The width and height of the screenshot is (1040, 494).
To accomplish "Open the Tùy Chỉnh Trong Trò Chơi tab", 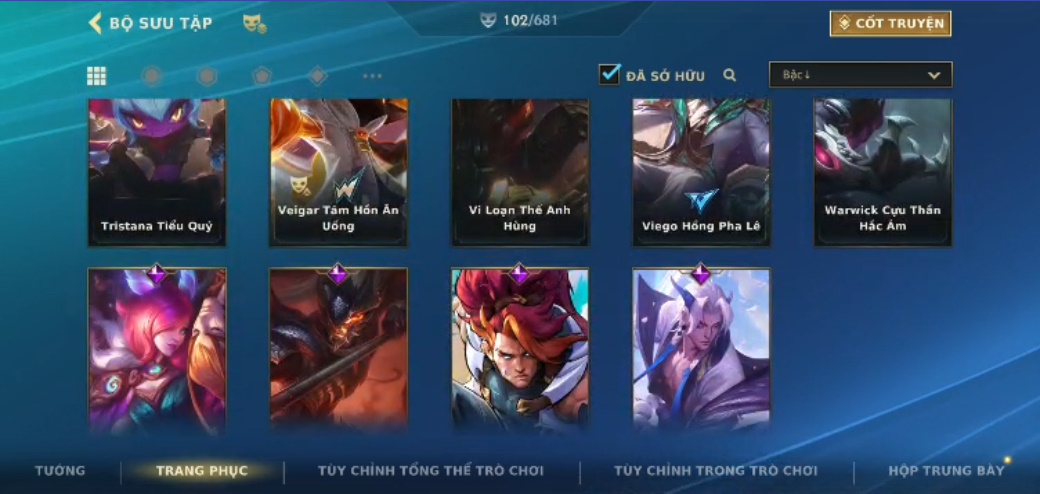I will [716, 471].
